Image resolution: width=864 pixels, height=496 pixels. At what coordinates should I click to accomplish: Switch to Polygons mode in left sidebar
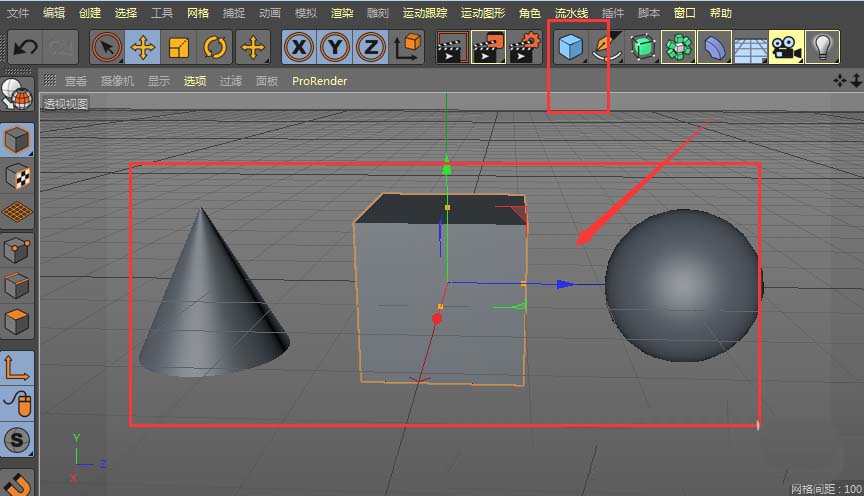click(x=17, y=322)
